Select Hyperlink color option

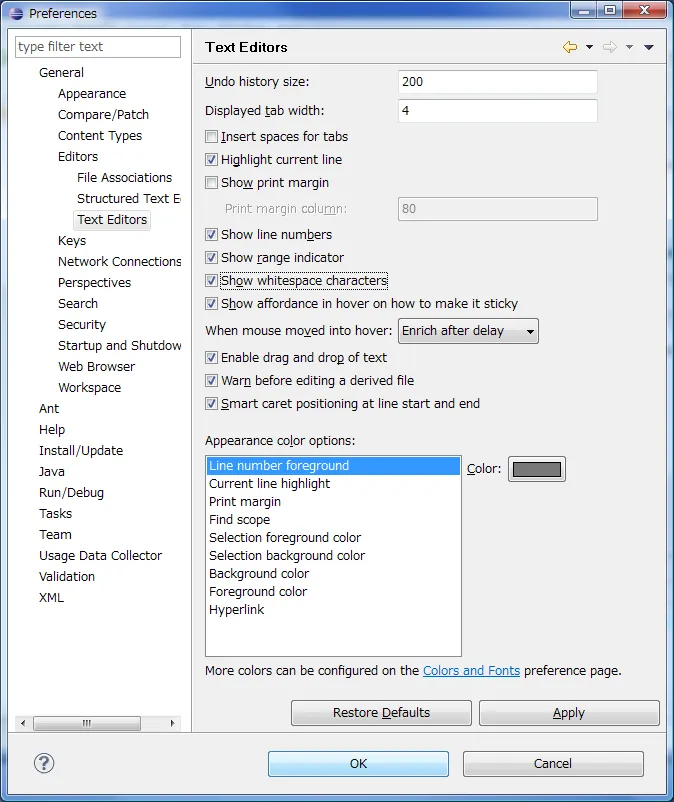(333, 610)
